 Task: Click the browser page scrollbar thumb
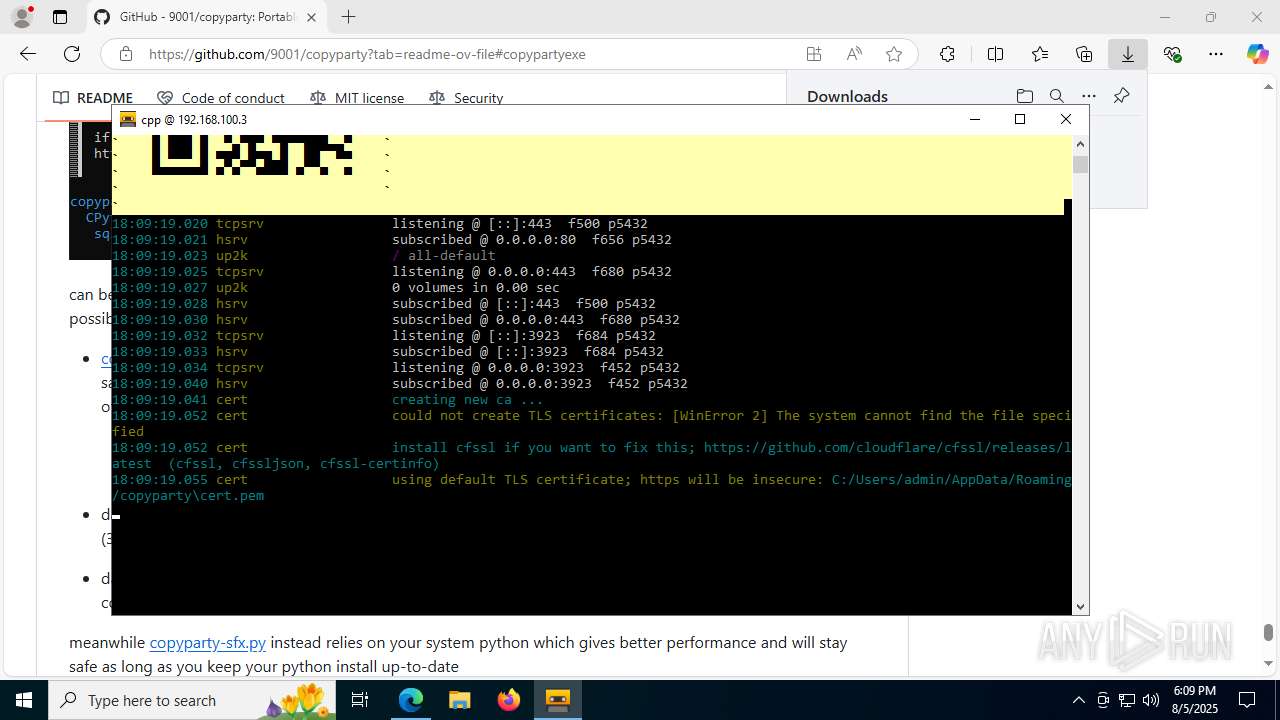click(1268, 632)
